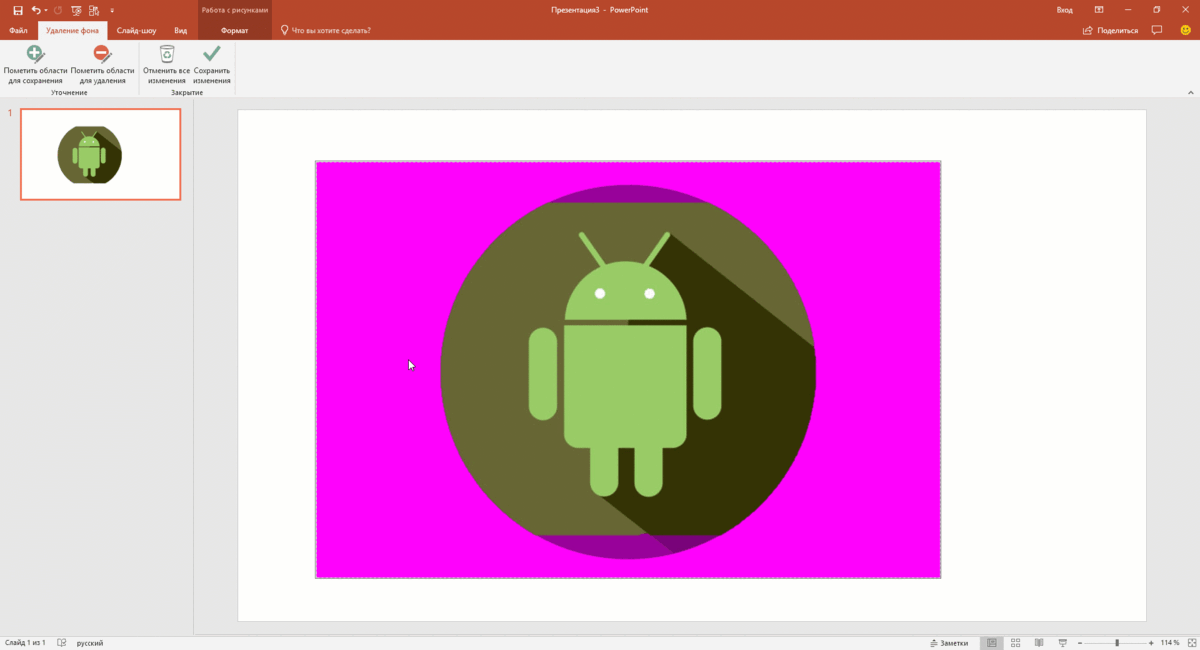Click the 114 % zoom level
The width and height of the screenshot is (1200, 650).
pos(1170,643)
